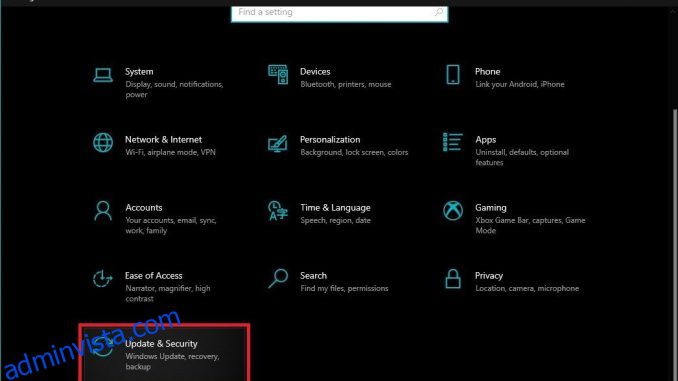Click the Ease of Access icon
678x381 pixels.
coord(102,279)
